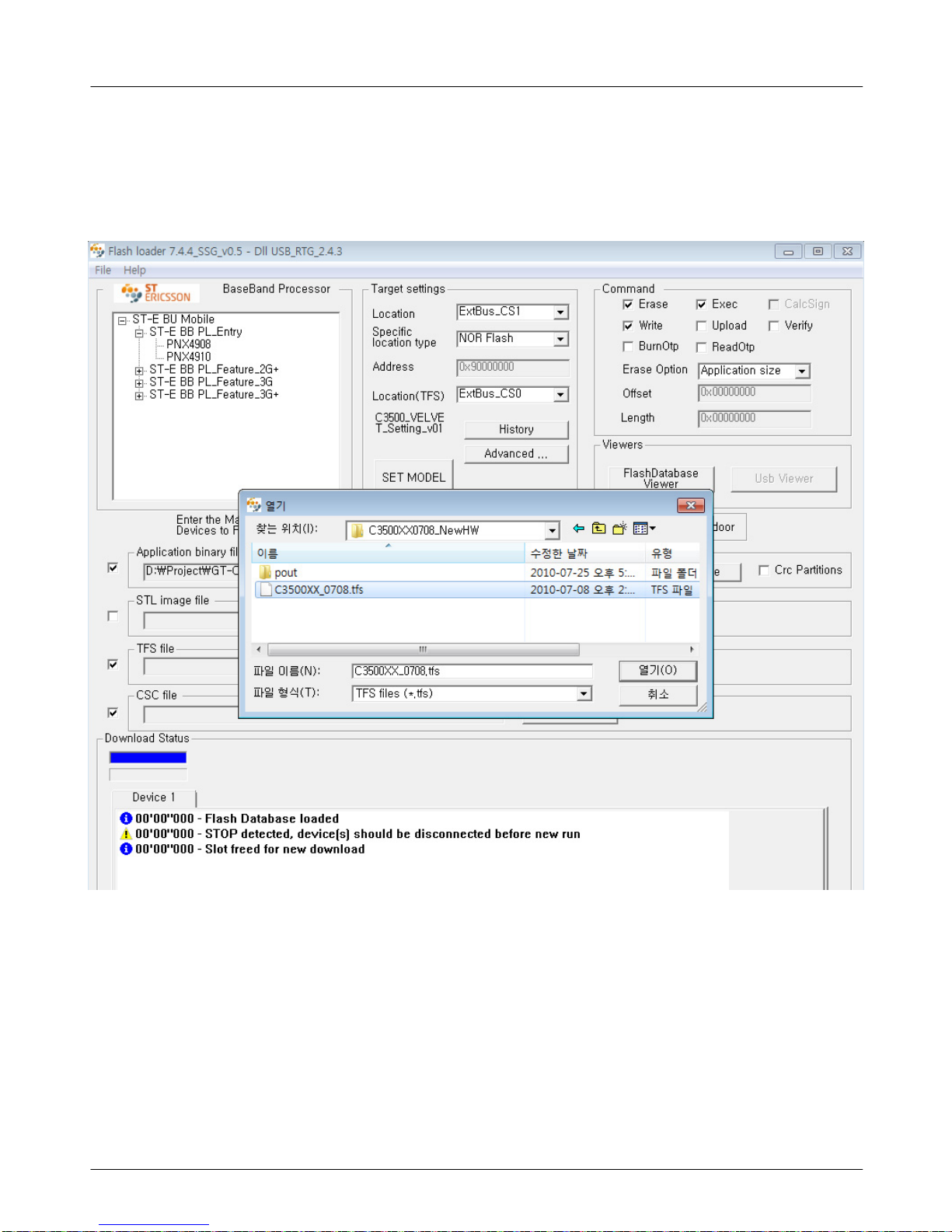Open the file type dropdown
Image resolution: width=952 pixels, height=1232 pixels.
coord(584,693)
